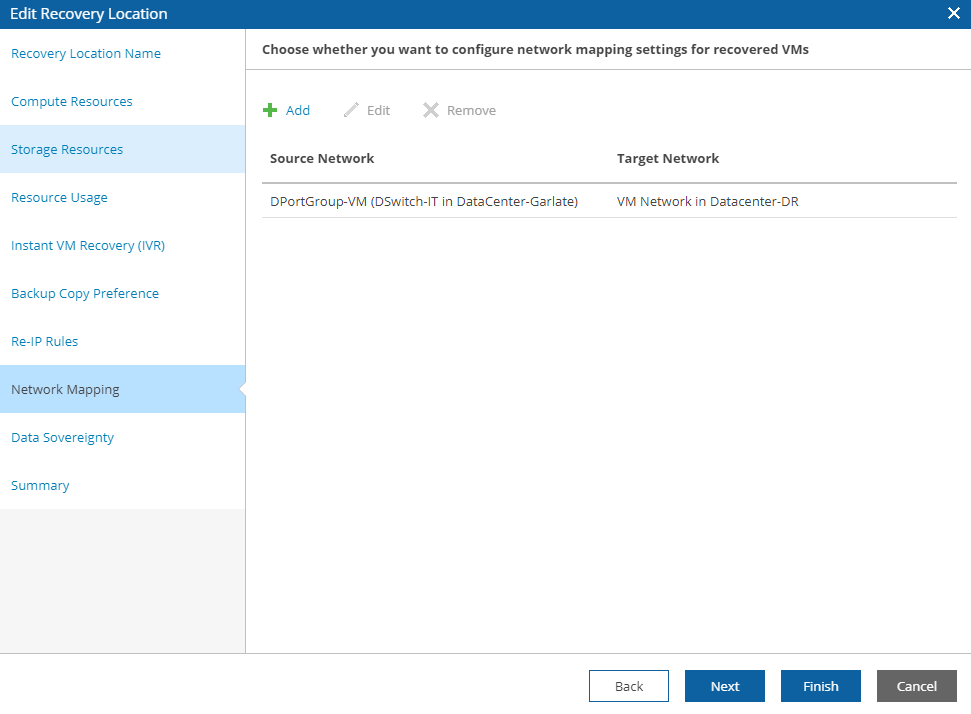Select Storage Resources in the sidebar
This screenshot has width=971, height=714.
pyautogui.click(x=67, y=149)
